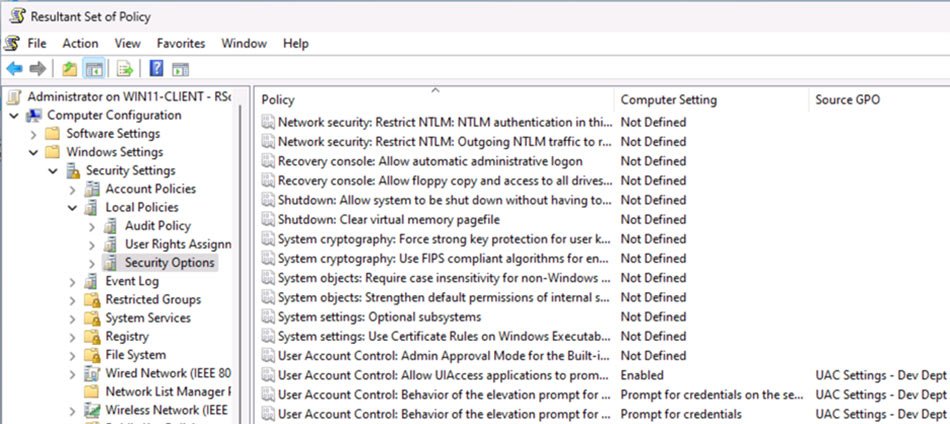Viewport: 950px width, 424px height.
Task: Open Help via blue question mark icon
Action: point(157,69)
